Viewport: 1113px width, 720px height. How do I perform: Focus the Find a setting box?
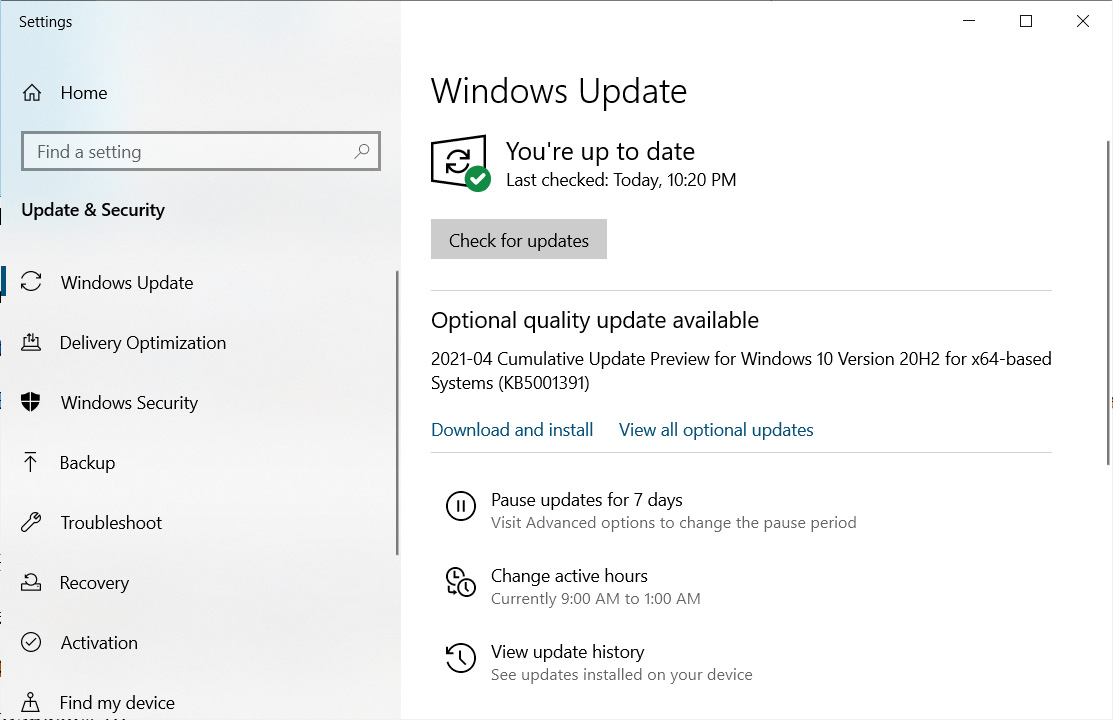(201, 151)
